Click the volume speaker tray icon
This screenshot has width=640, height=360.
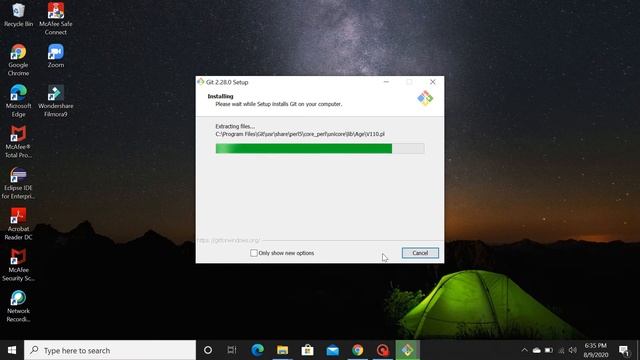click(573, 350)
